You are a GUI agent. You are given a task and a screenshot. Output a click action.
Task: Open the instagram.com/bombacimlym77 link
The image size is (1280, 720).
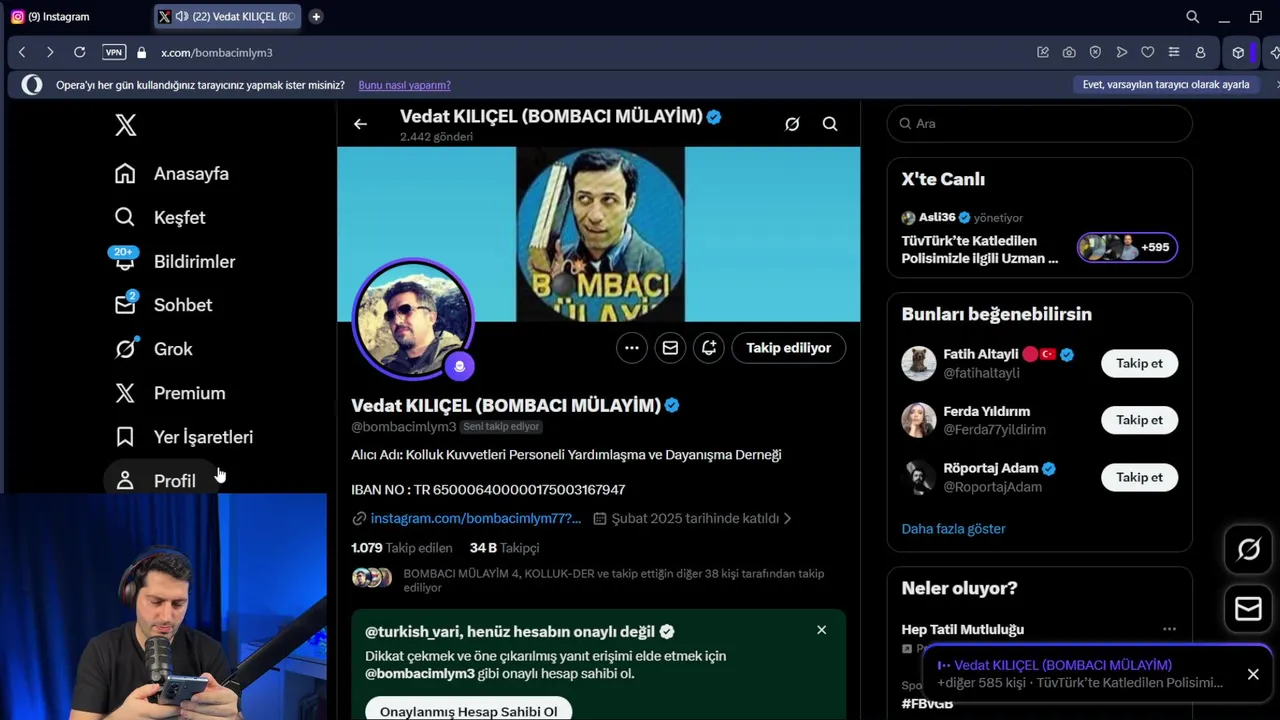click(476, 518)
